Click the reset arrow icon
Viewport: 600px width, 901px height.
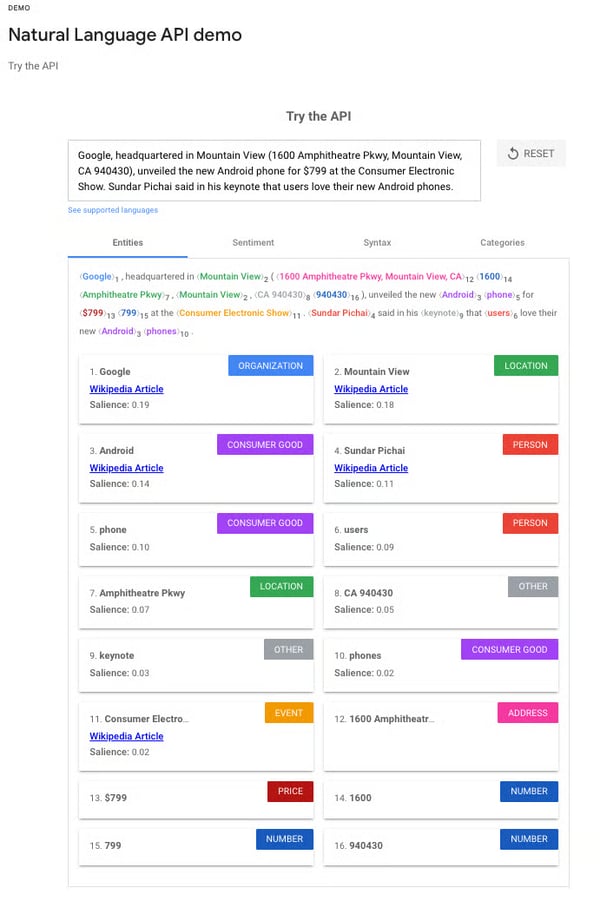coord(513,153)
